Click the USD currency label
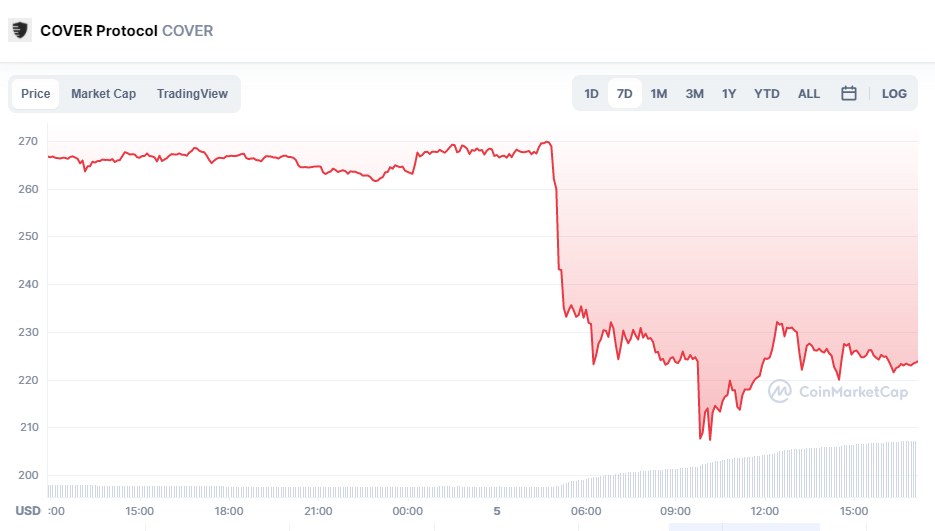The width and height of the screenshot is (935, 531). (28, 511)
